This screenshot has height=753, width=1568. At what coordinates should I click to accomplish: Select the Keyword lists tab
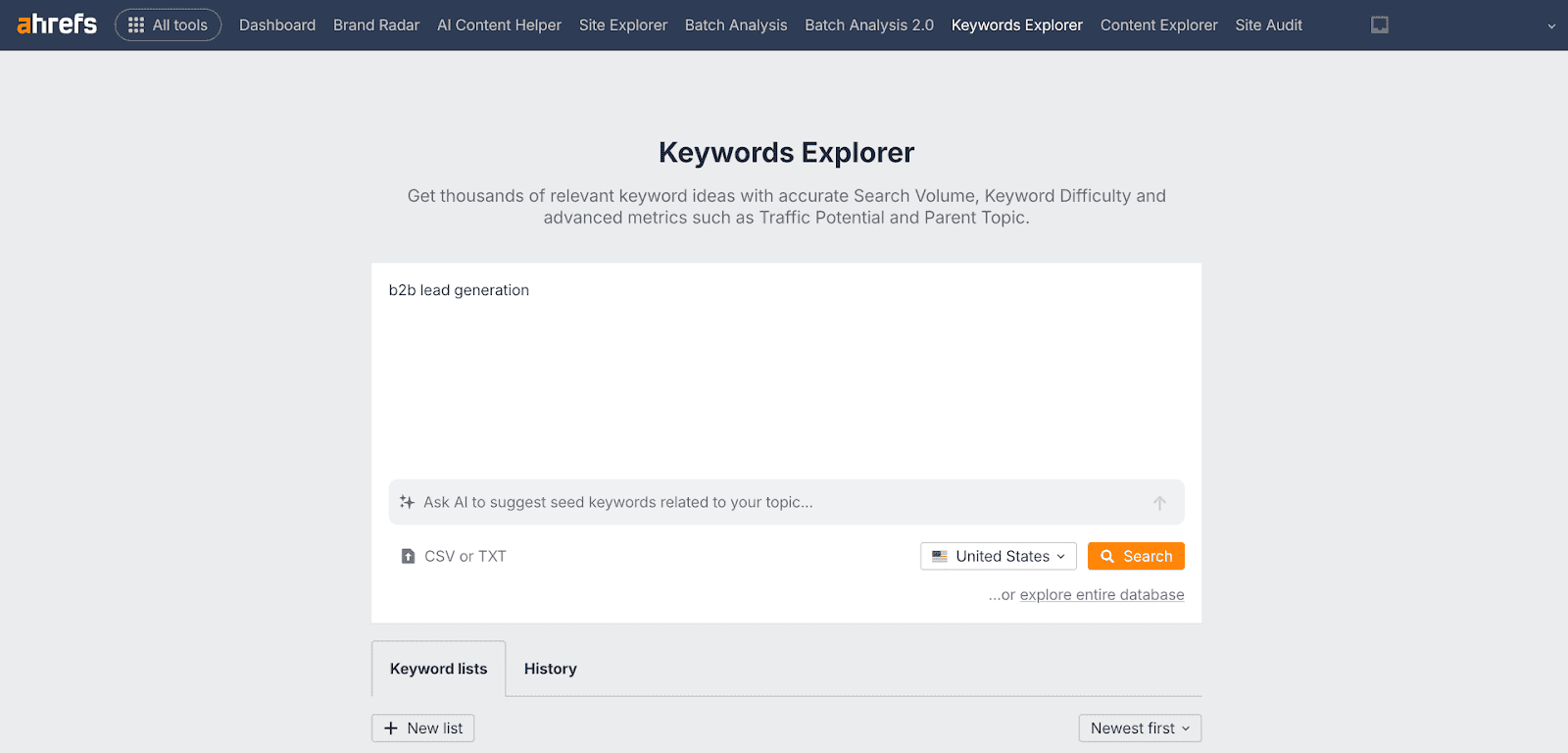click(438, 669)
